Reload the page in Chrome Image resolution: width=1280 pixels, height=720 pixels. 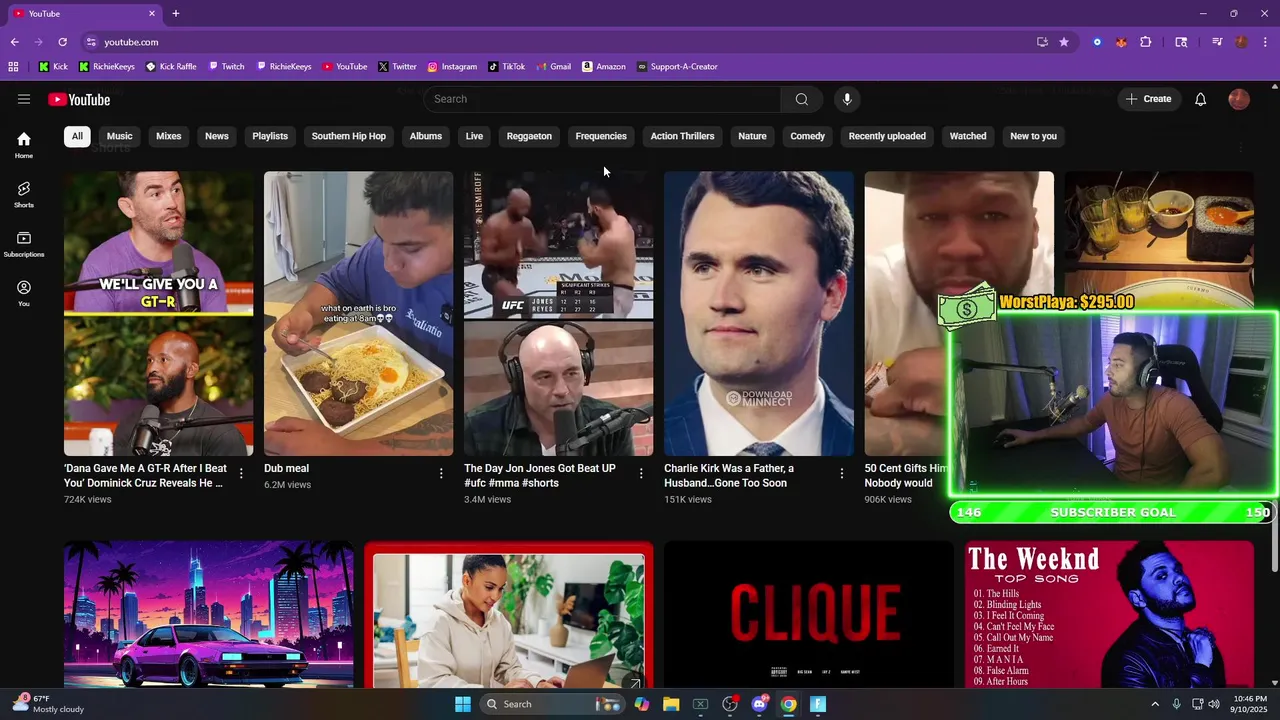pos(62,42)
